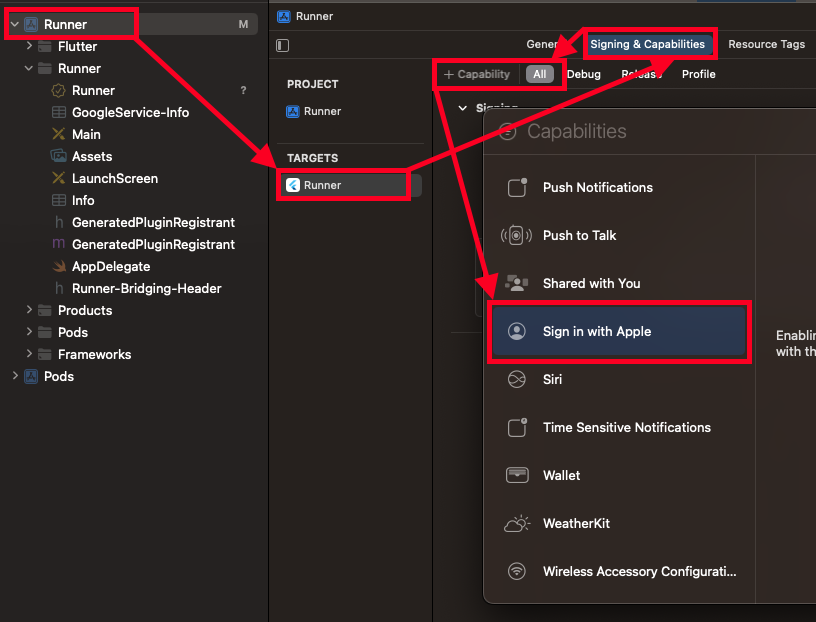
Task: Click the Shared with You capability icon
Action: click(516, 283)
